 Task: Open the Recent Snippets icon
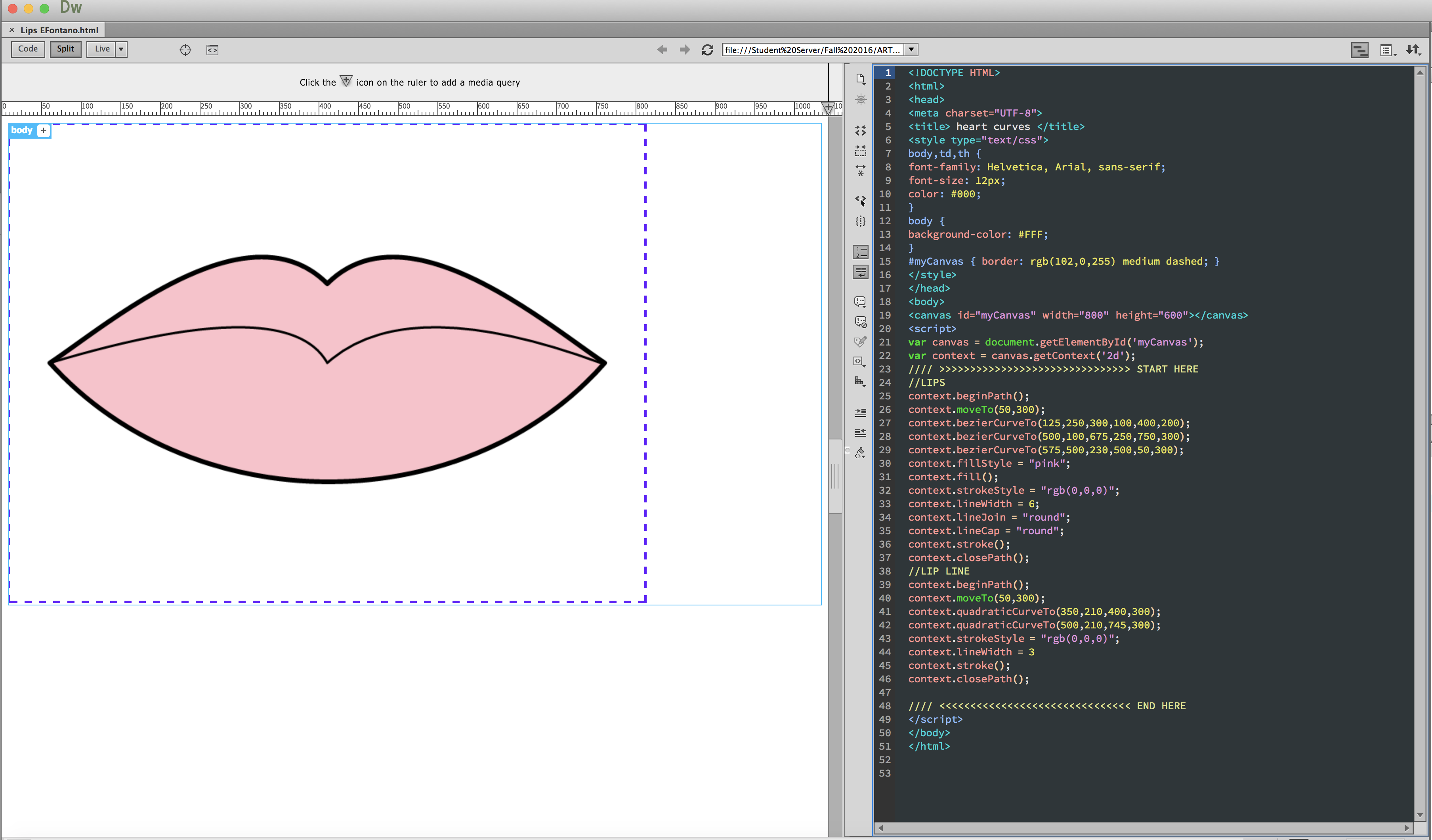[860, 381]
